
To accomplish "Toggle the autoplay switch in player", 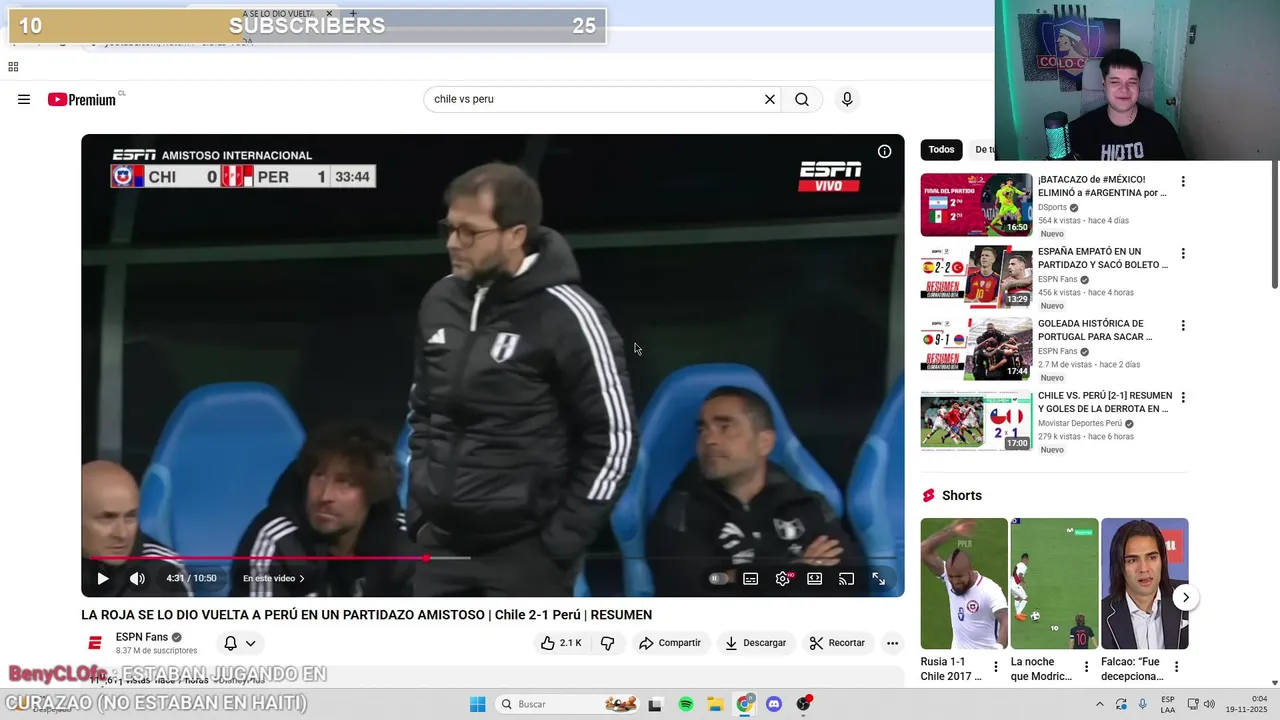I will click(718, 578).
